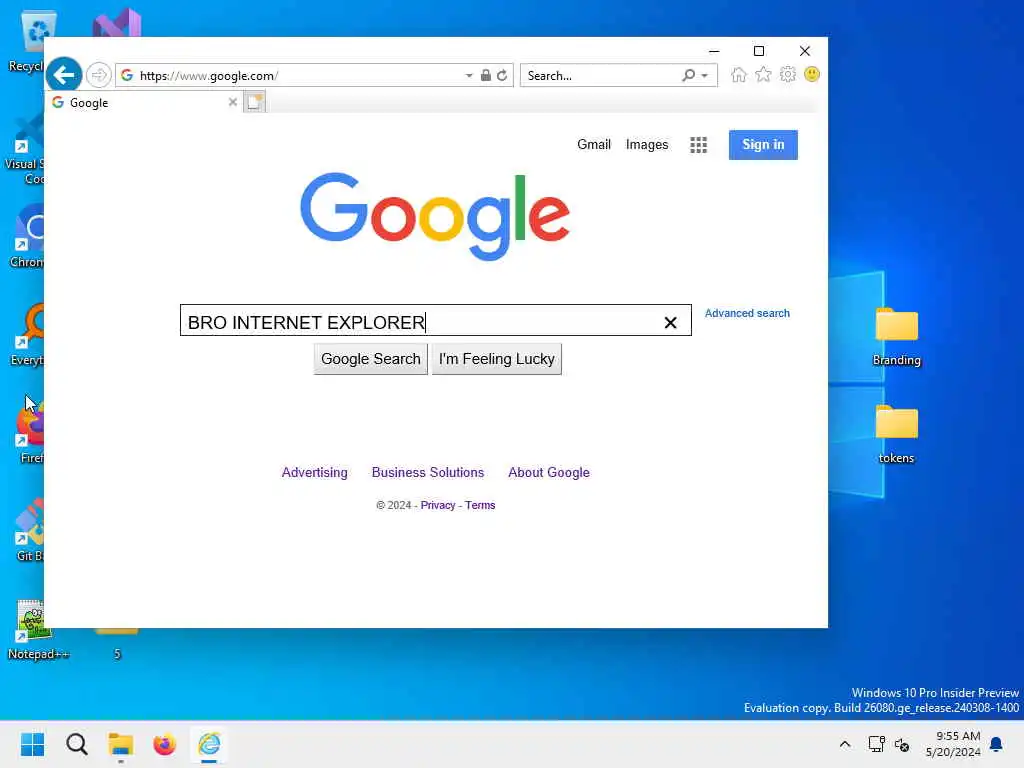Select the Visual Studio desktop icon
The width and height of the screenshot is (1024, 768).
coord(116,24)
